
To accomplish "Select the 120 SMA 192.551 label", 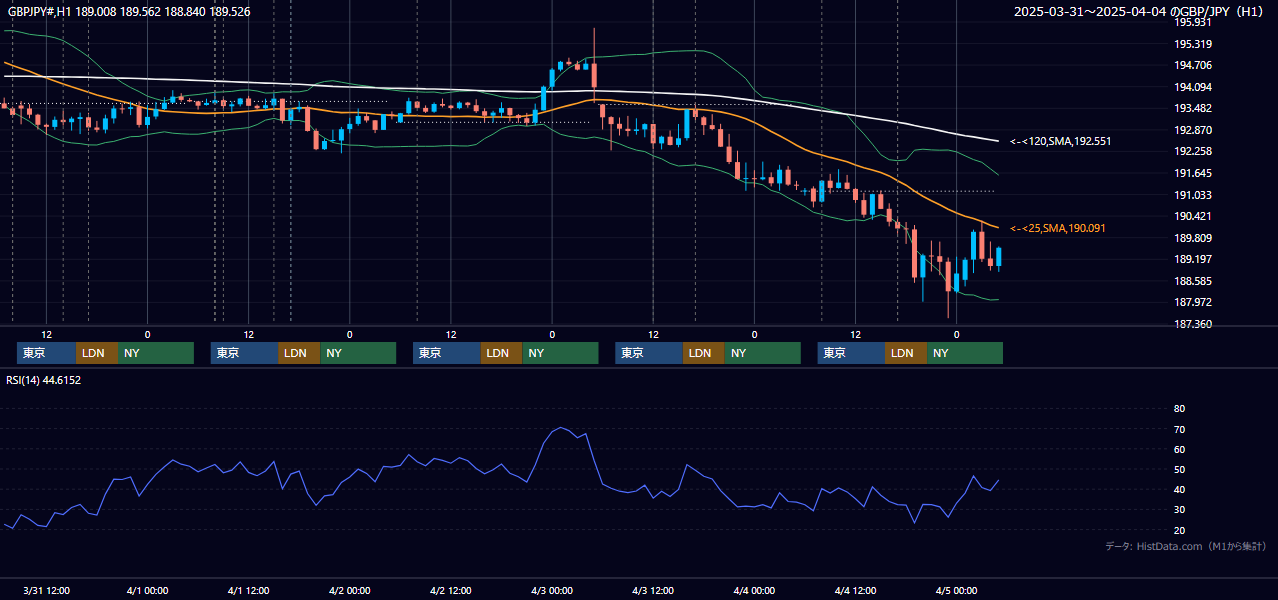I will pyautogui.click(x=1060, y=142).
